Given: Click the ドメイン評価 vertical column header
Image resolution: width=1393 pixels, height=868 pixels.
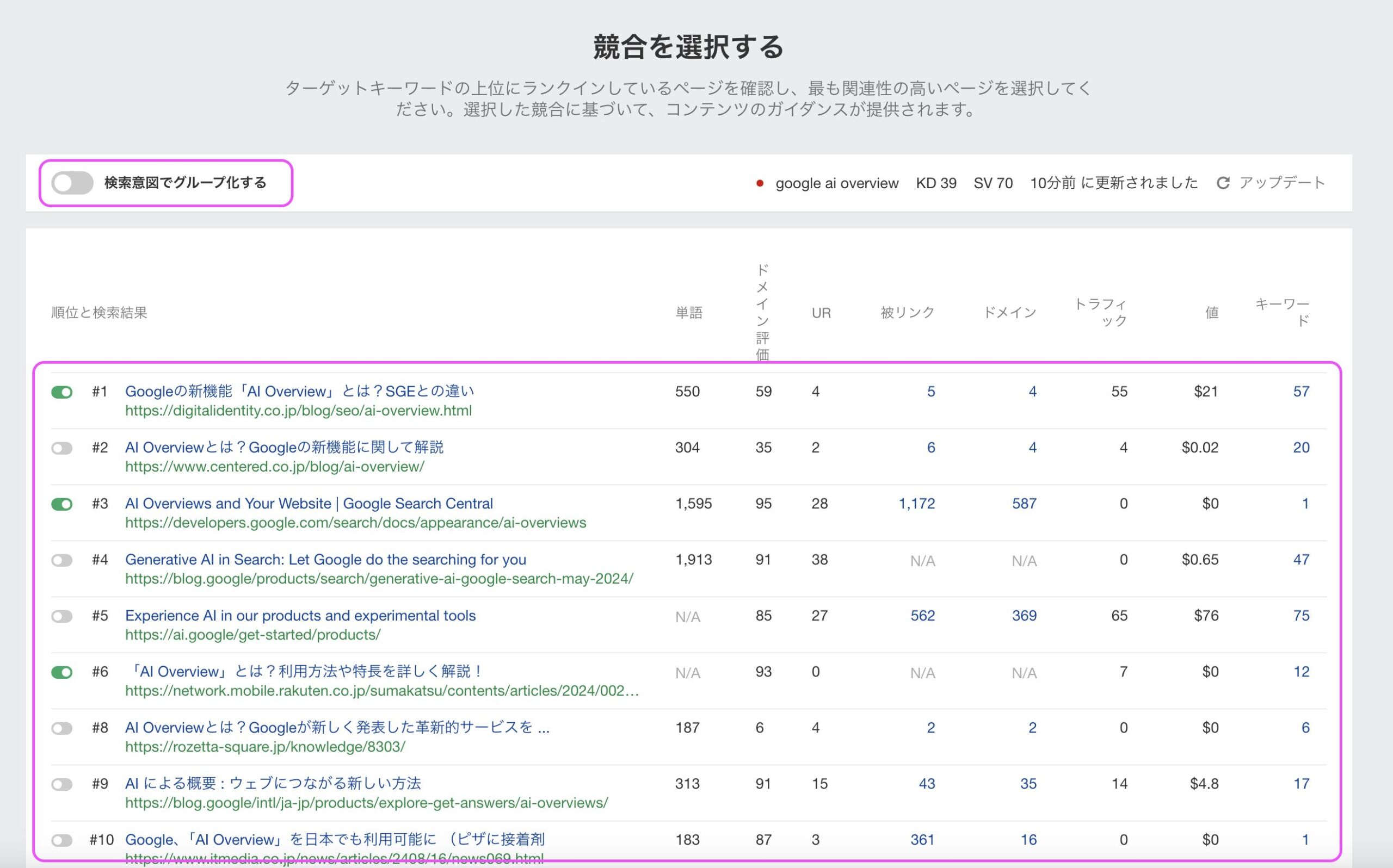Looking at the screenshot, I should tap(762, 312).
